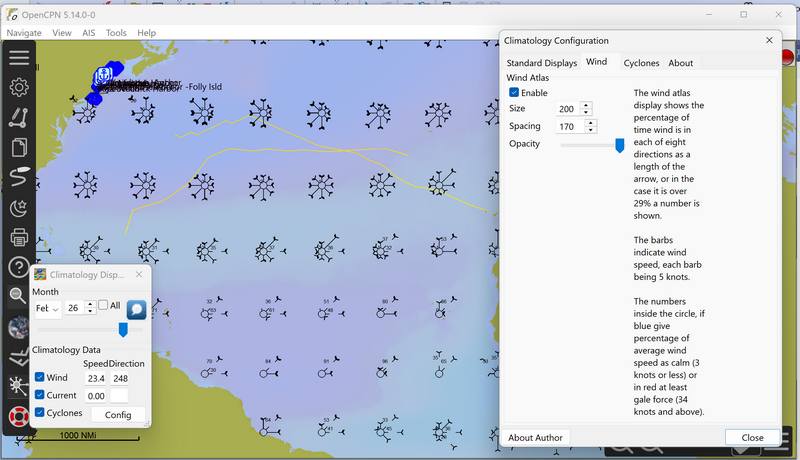Click the Wind Direction field showing 248

click(x=120, y=378)
